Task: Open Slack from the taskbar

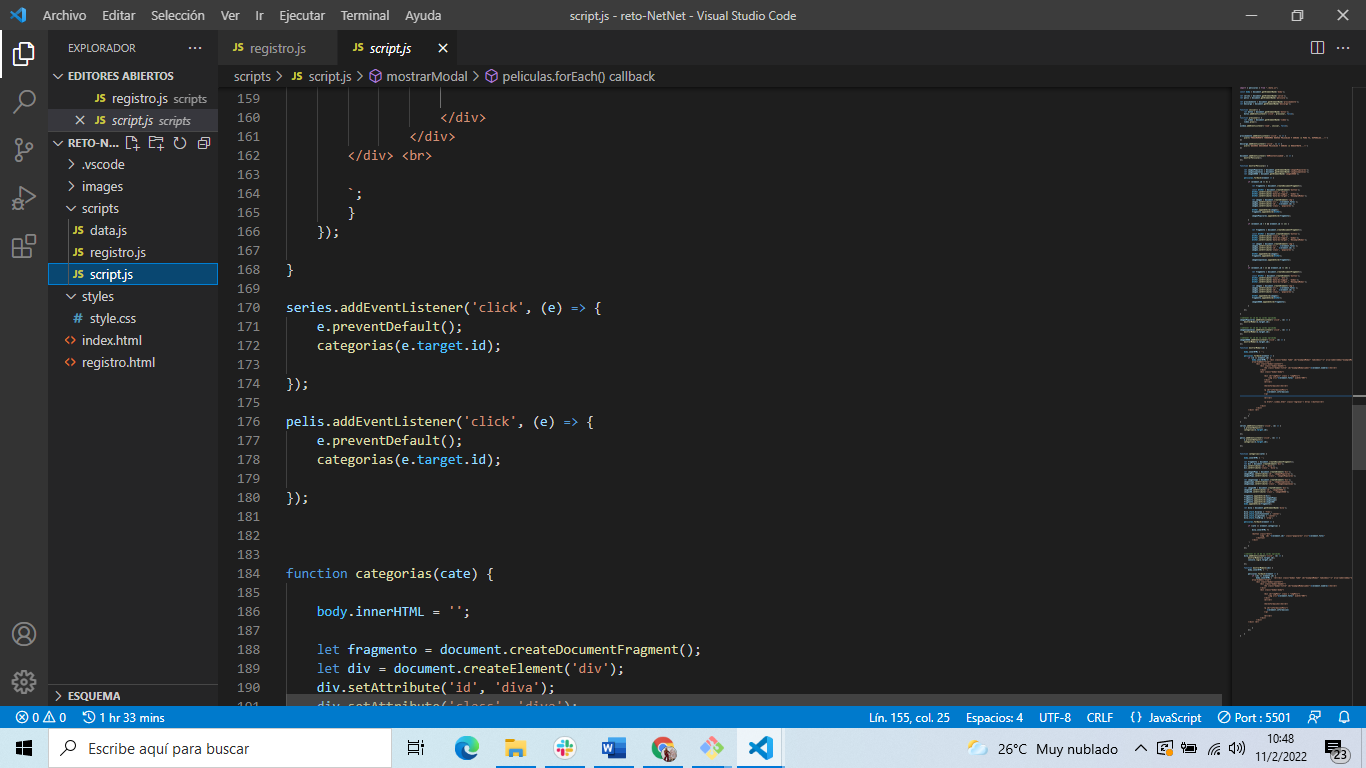Action: (x=564, y=748)
